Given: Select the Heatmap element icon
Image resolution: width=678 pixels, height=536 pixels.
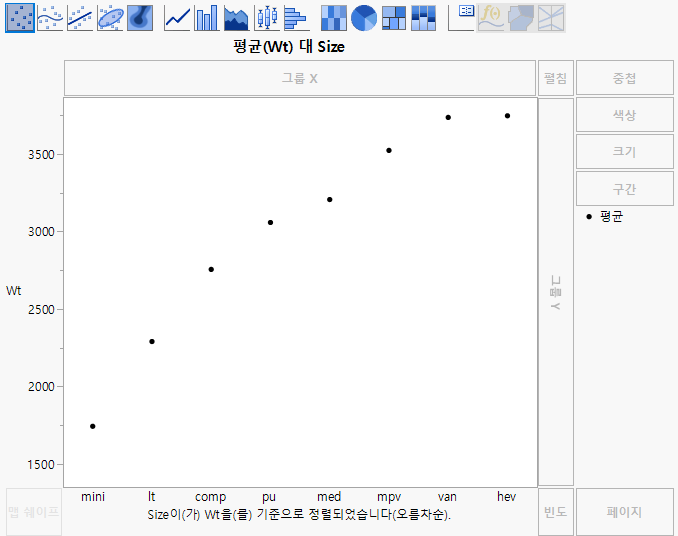Looking at the screenshot, I should pos(334,18).
